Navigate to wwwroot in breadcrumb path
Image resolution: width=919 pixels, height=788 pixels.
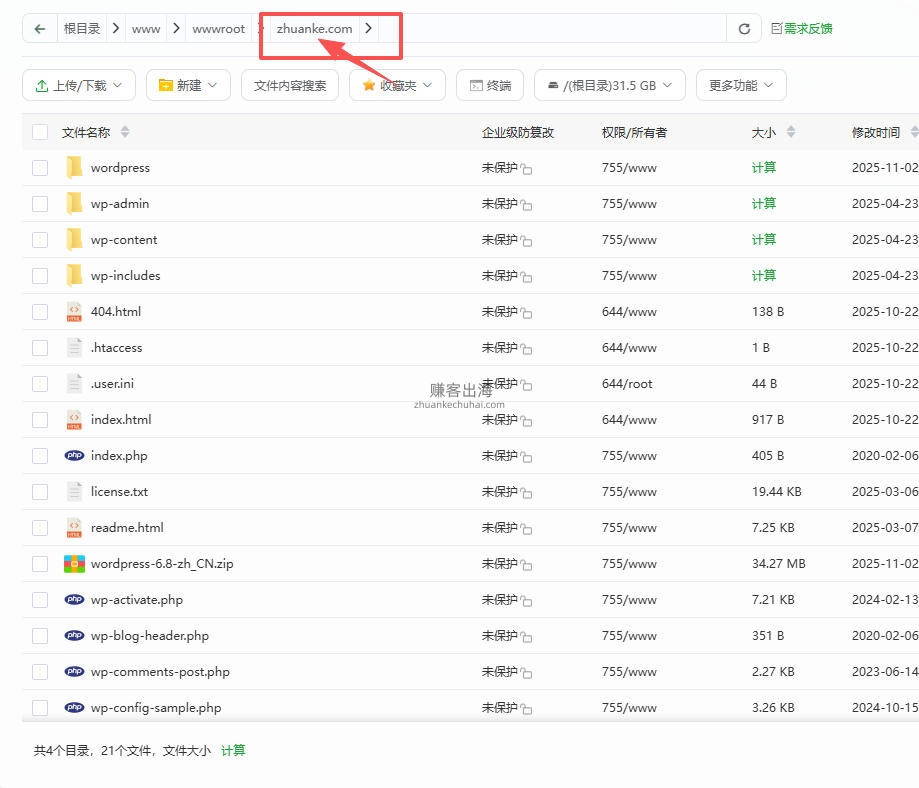[x=218, y=29]
